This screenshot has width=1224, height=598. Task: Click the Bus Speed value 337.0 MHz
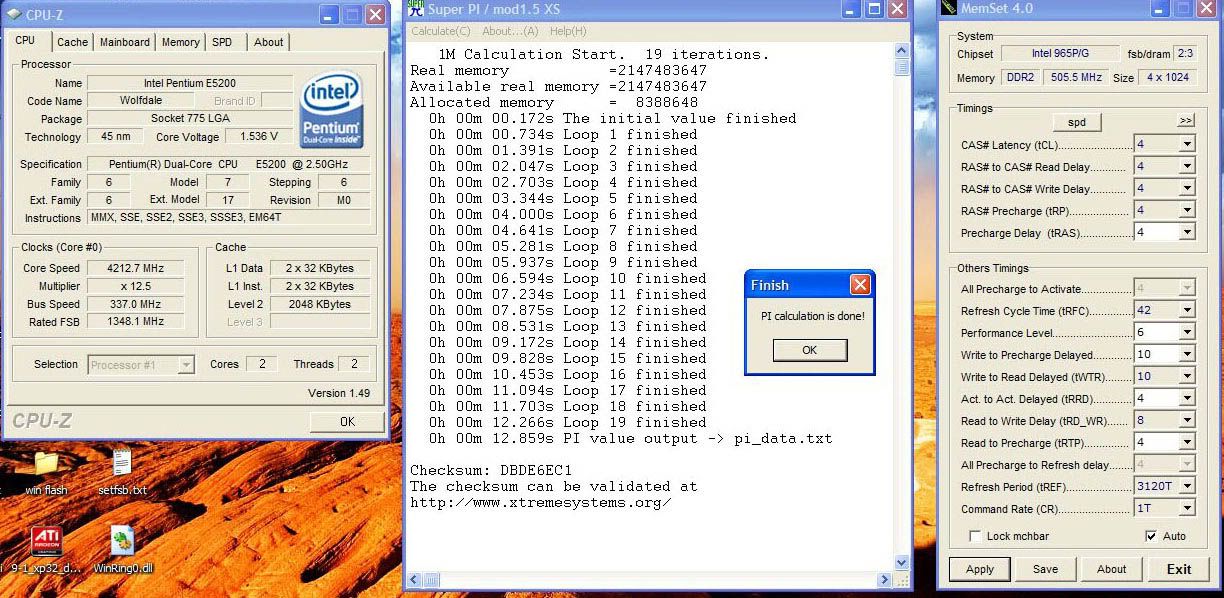pyautogui.click(x=134, y=304)
